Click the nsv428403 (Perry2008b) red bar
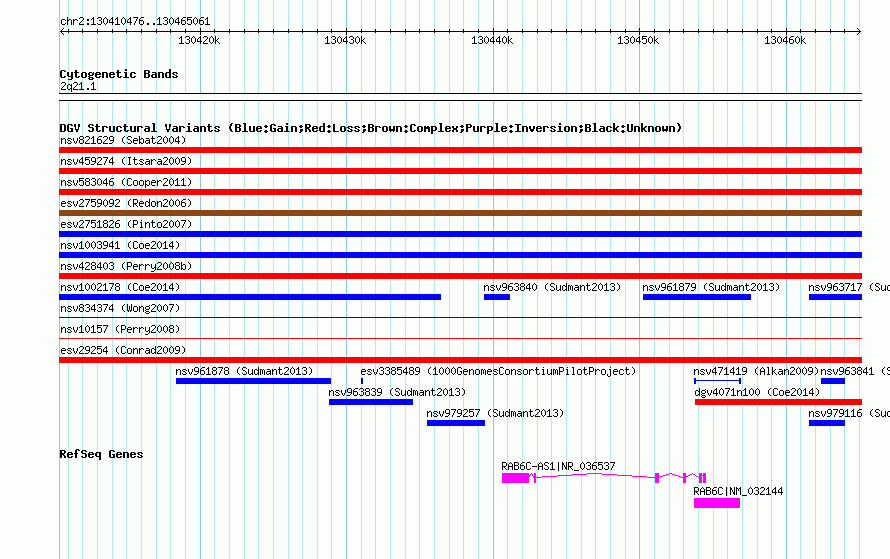The width and height of the screenshot is (890, 559). point(460,276)
